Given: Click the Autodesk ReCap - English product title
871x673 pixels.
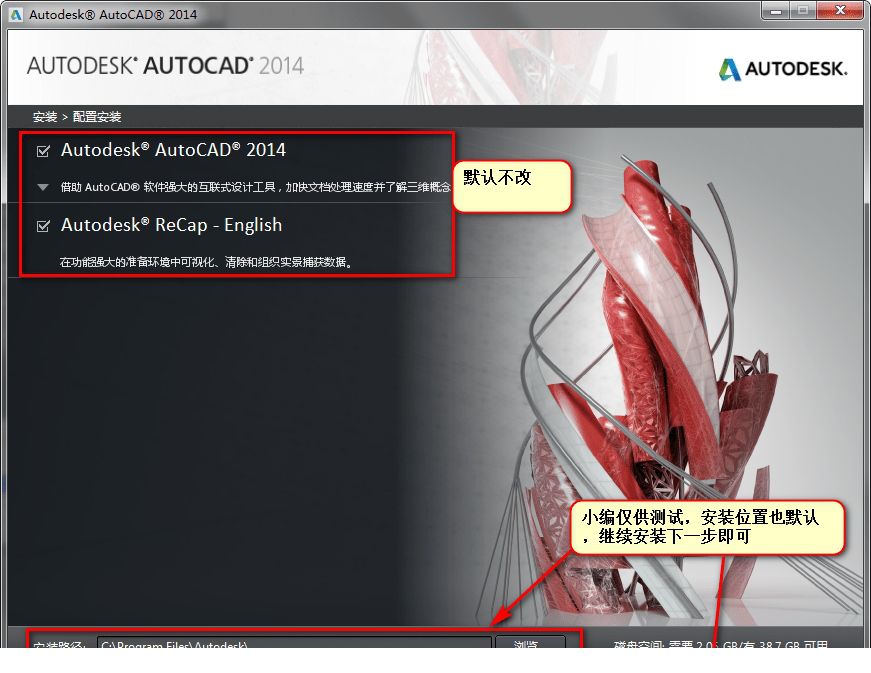Looking at the screenshot, I should 171,225.
